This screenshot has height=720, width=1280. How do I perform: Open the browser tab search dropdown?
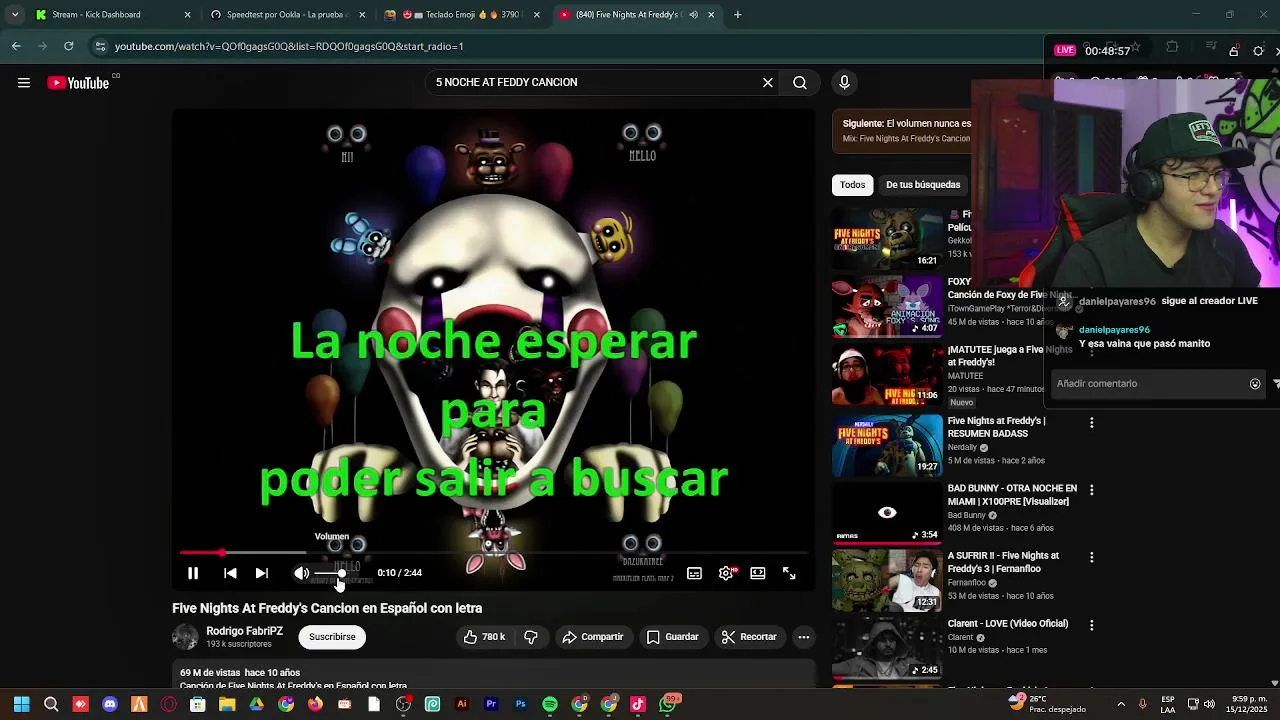15,15
